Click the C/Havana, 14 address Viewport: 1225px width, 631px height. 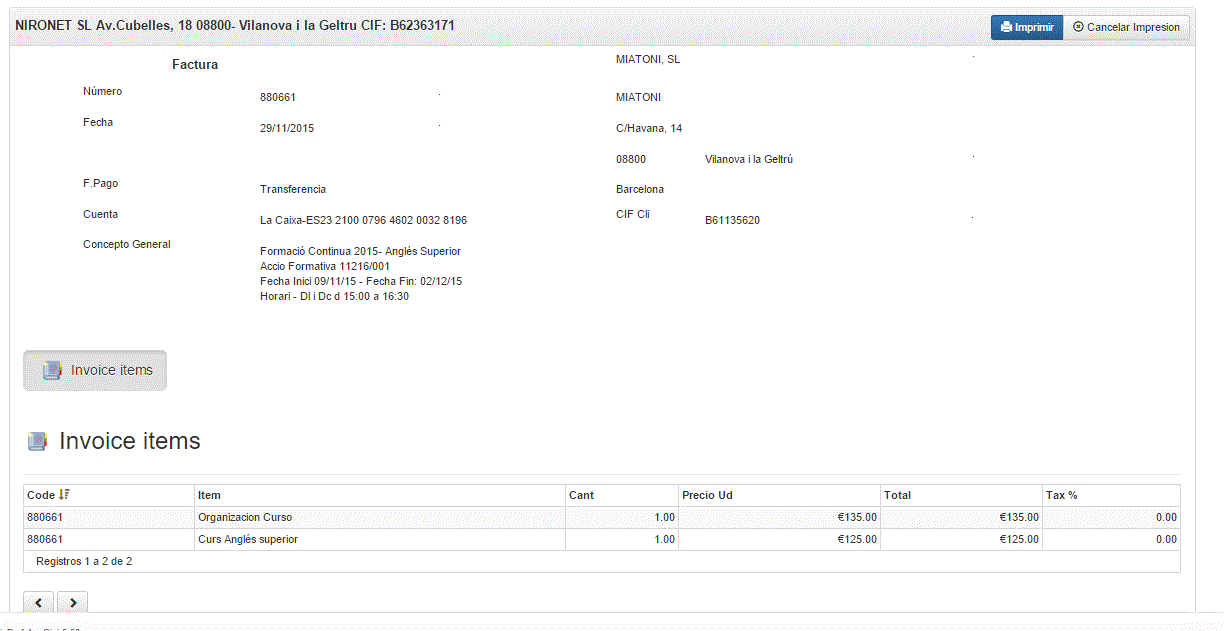click(x=649, y=129)
